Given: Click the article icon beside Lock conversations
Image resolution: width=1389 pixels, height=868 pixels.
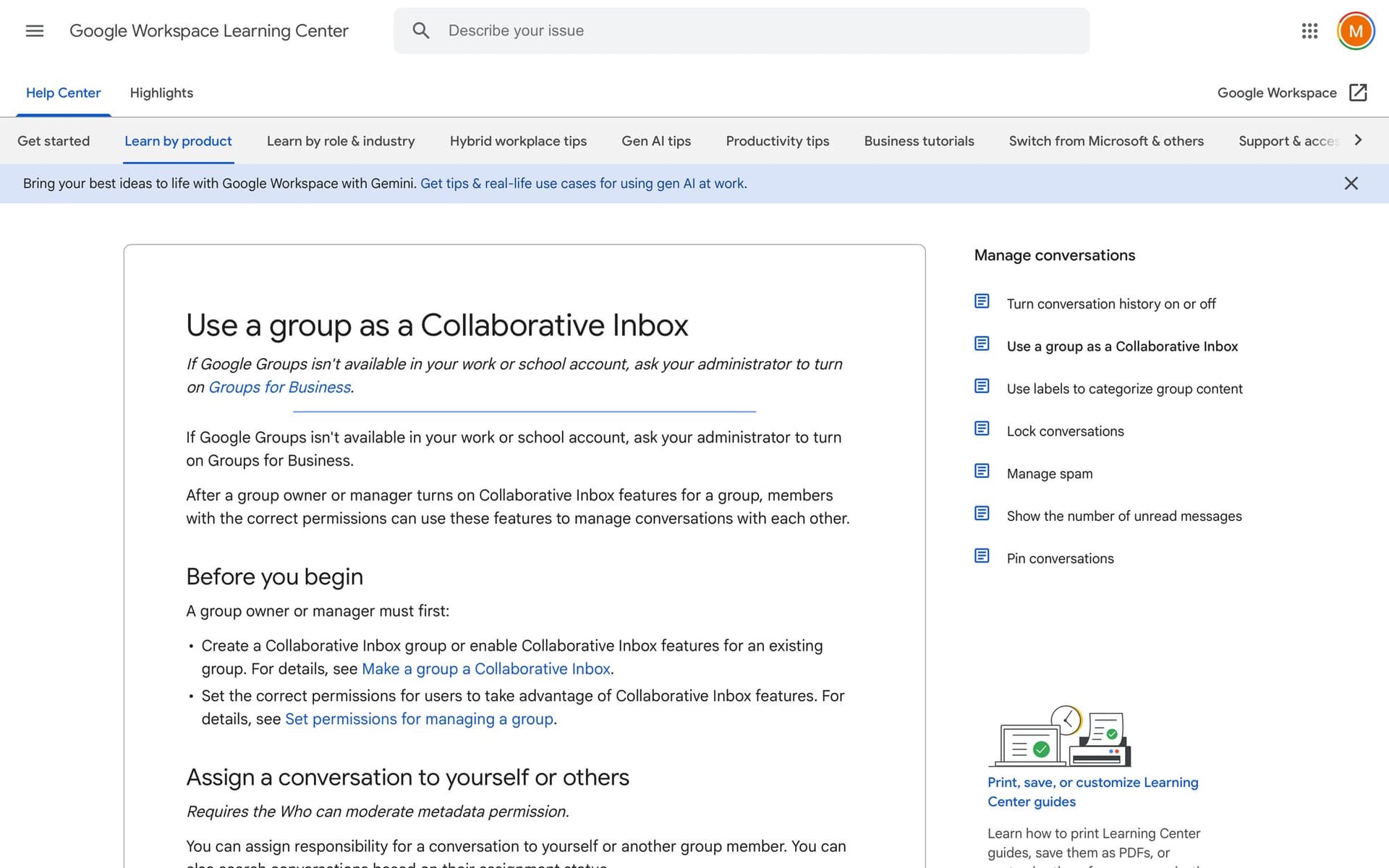Looking at the screenshot, I should pos(982,428).
